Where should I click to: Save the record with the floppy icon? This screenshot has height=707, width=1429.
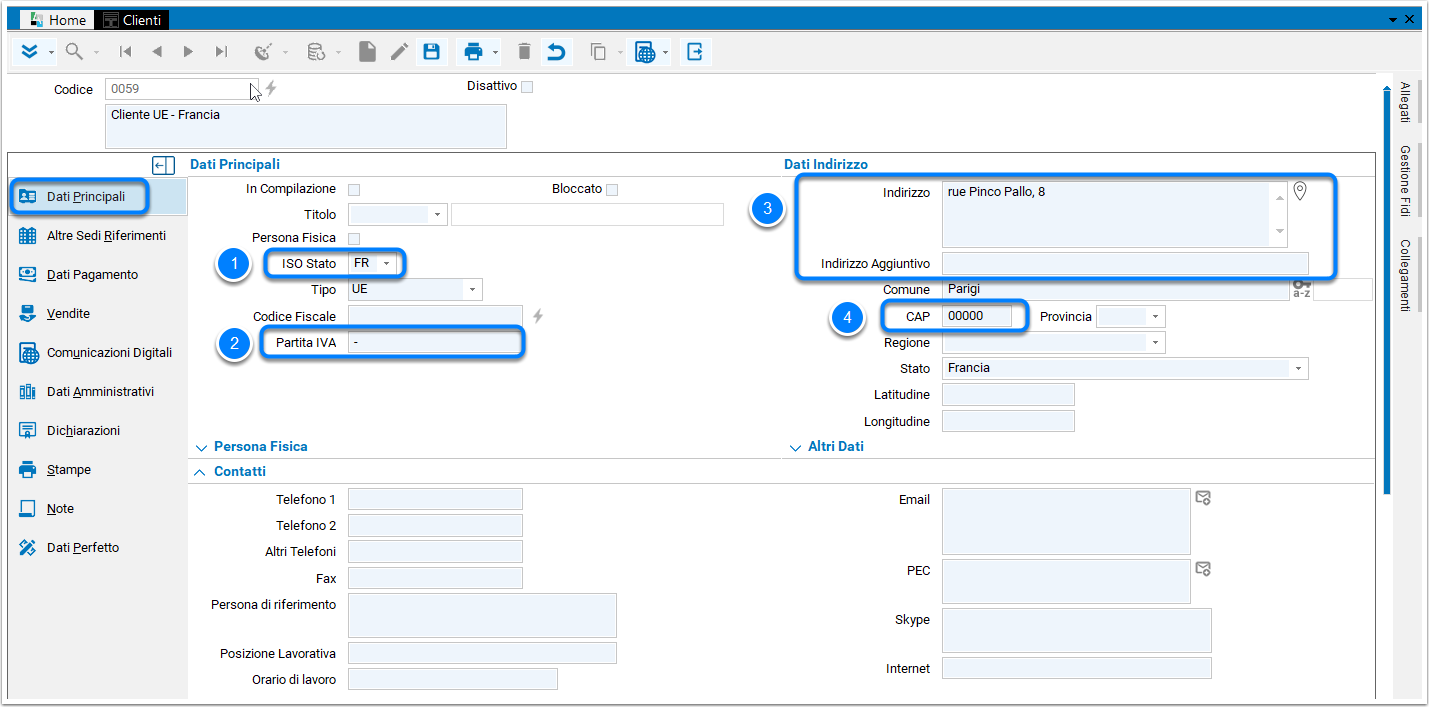[431, 51]
